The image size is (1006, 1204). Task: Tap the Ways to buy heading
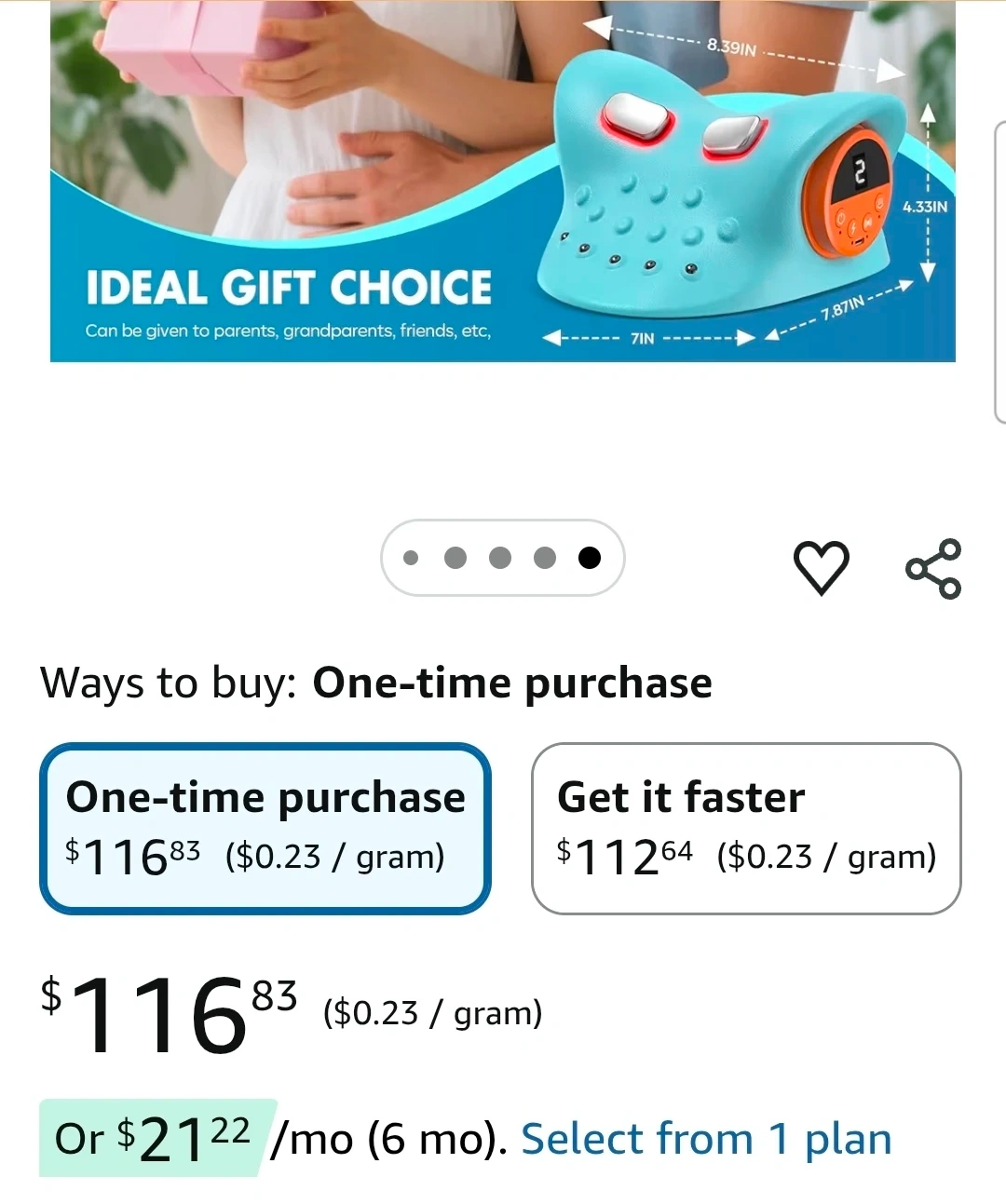point(375,683)
